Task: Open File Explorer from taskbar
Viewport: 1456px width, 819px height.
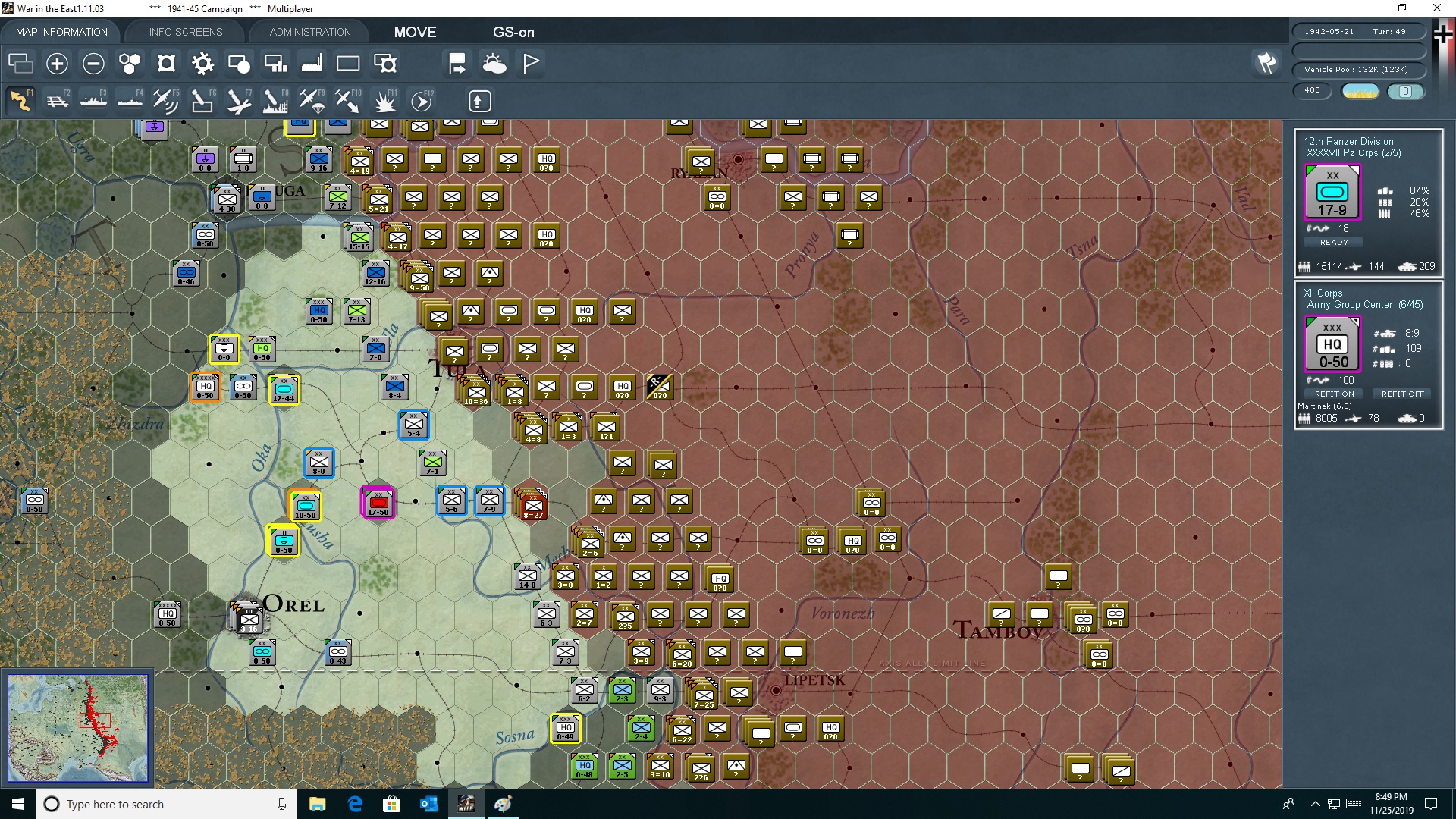Action: pos(318,804)
